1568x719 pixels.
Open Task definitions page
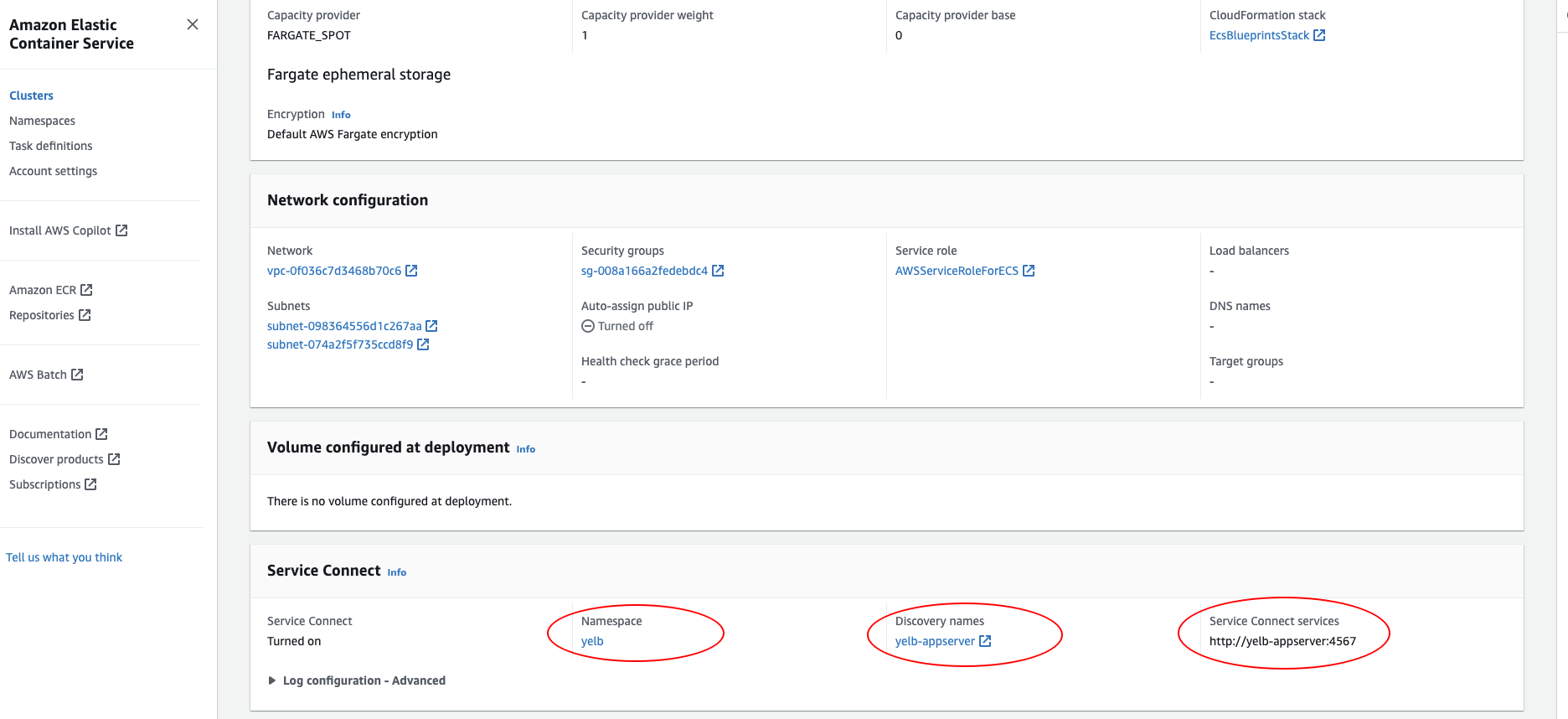51,146
